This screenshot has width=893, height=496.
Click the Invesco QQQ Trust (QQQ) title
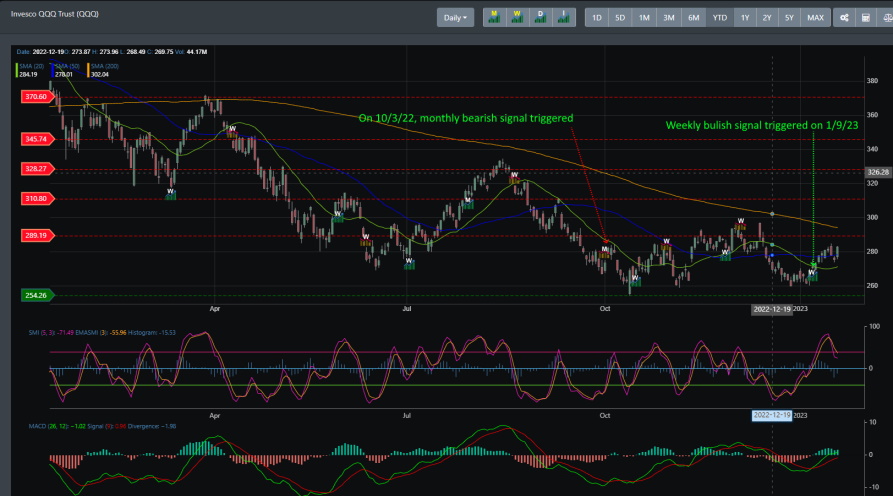55,14
